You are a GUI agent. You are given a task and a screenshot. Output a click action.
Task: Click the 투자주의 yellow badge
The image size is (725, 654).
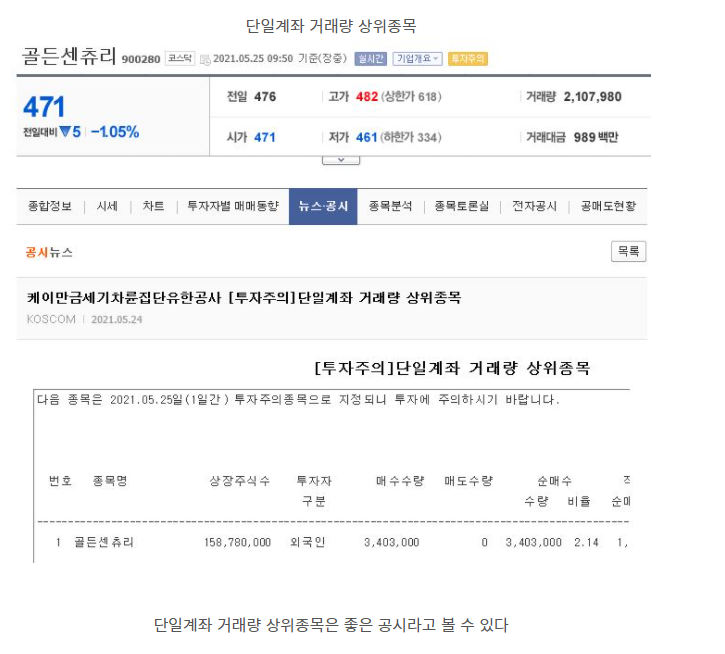467,59
